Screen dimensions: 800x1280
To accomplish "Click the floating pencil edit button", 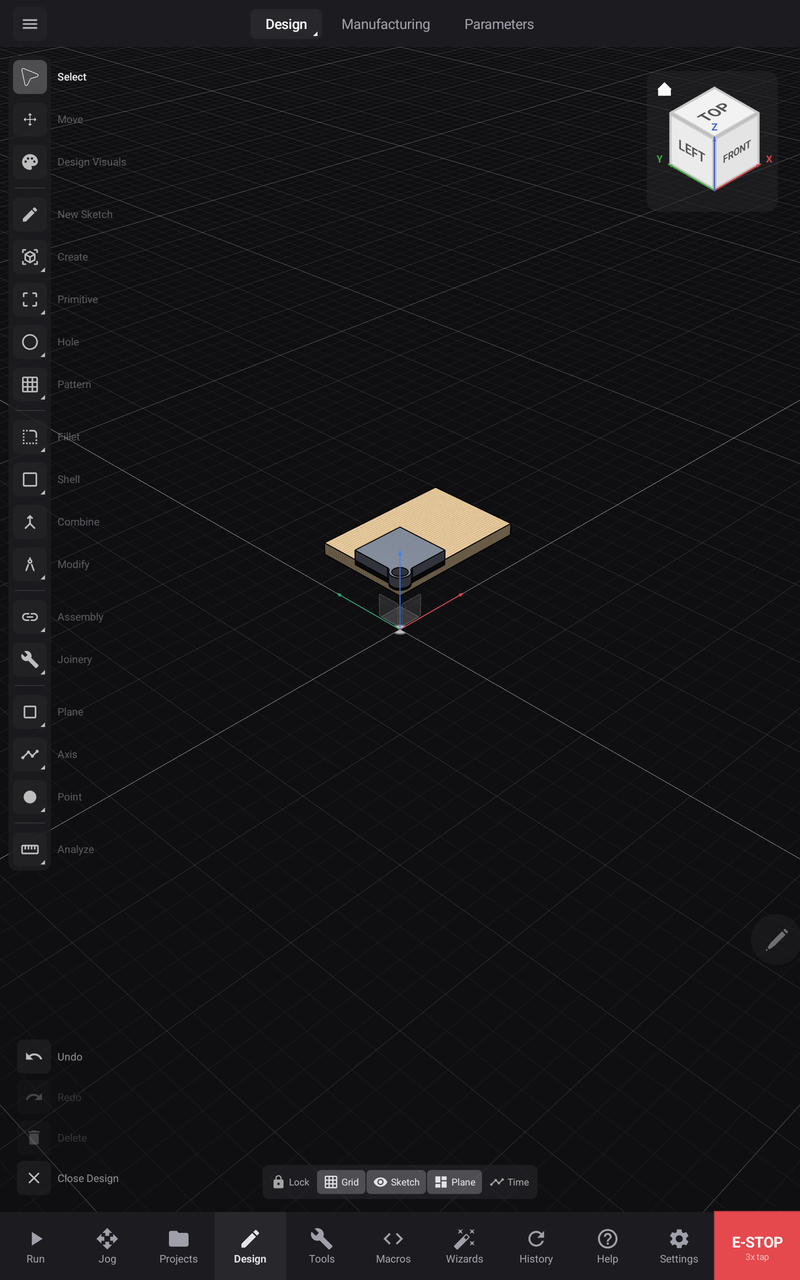I will pyautogui.click(x=776, y=940).
